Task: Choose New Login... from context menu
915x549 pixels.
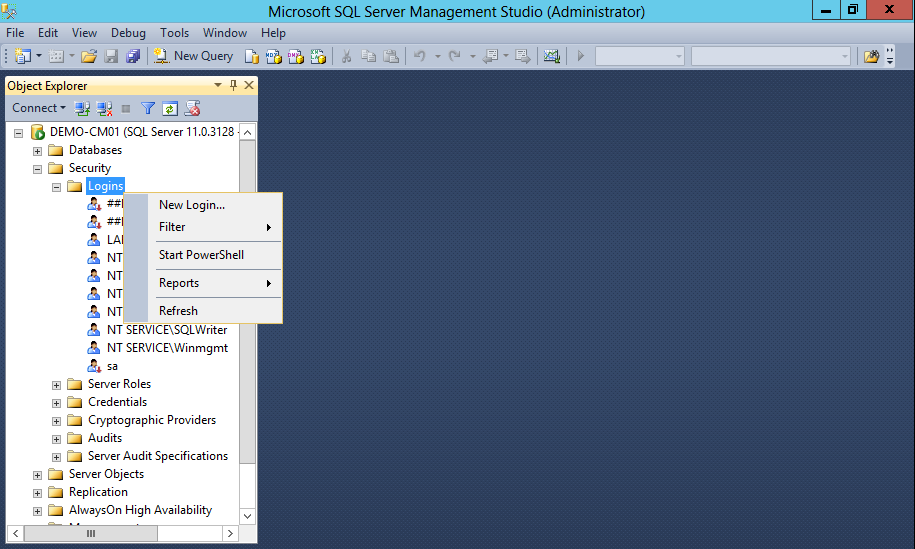Action: (192, 205)
